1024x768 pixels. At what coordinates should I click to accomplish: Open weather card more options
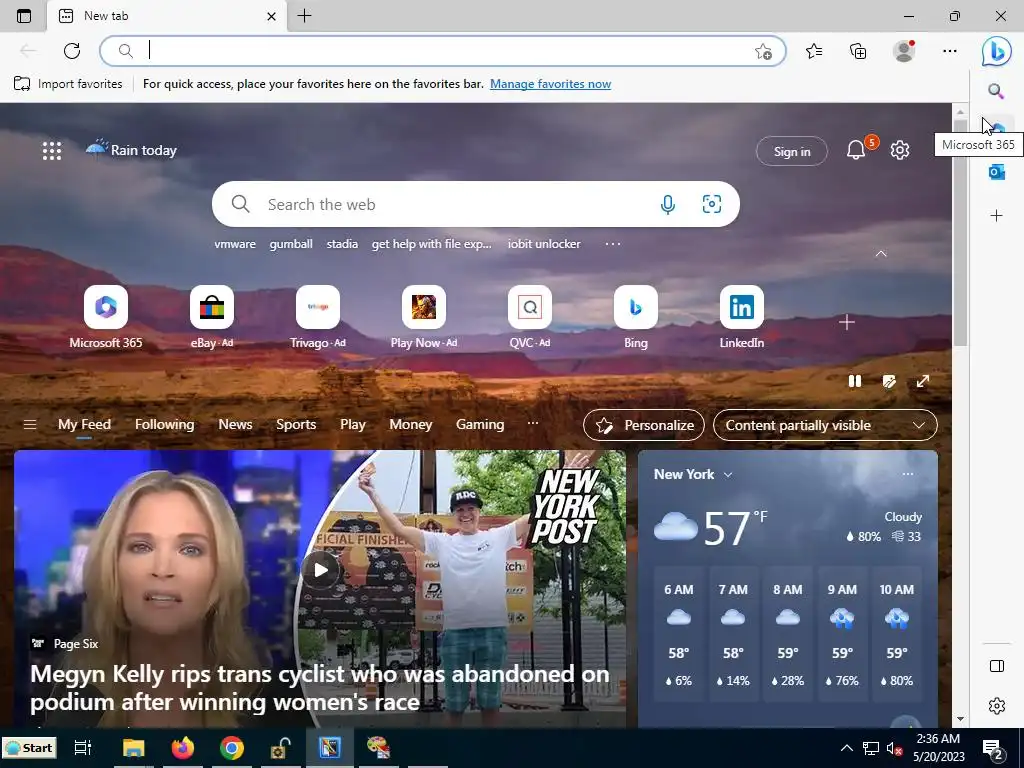coord(908,474)
